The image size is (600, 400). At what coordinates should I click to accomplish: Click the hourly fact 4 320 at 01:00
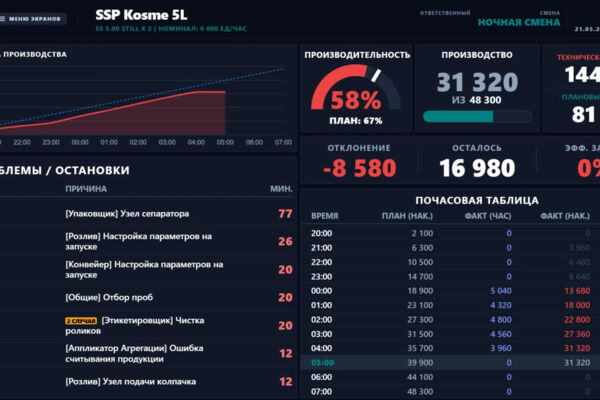click(x=501, y=305)
